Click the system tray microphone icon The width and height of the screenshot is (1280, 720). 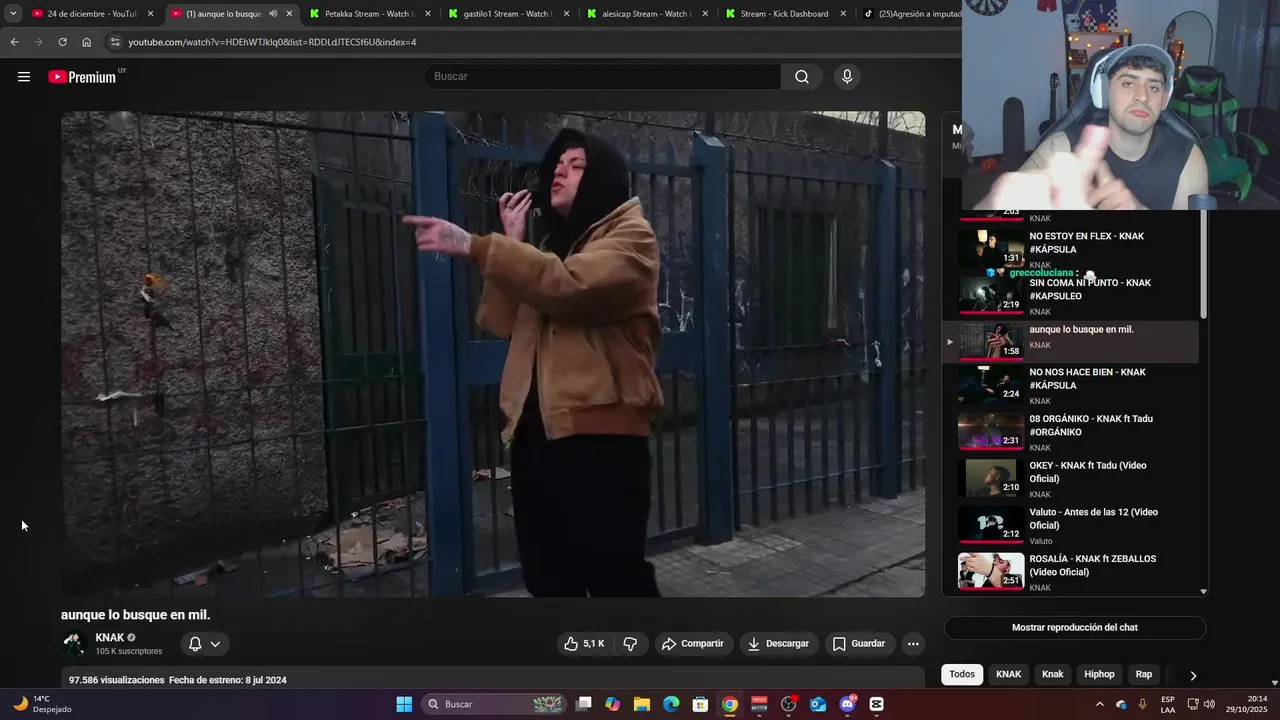click(1142, 704)
